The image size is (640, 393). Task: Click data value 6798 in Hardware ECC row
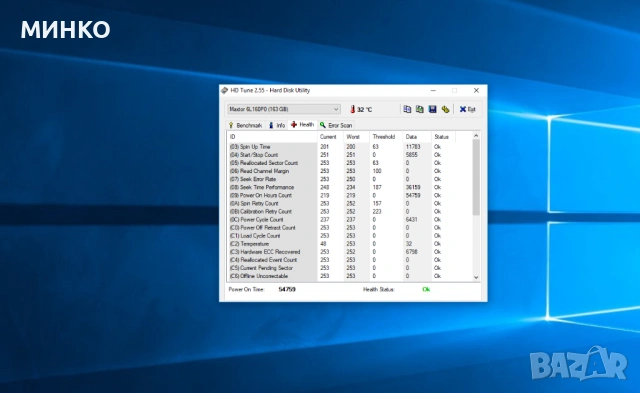pos(411,252)
